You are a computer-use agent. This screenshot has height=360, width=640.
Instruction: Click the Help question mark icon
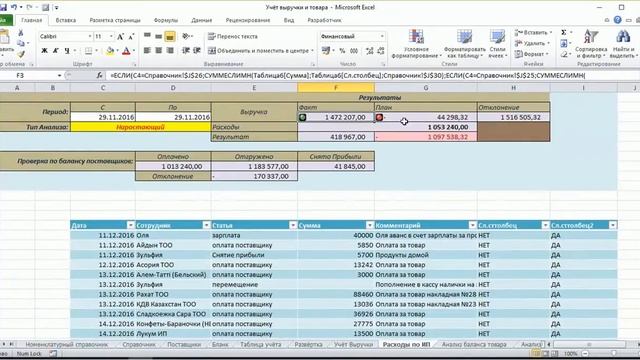pos(618,20)
